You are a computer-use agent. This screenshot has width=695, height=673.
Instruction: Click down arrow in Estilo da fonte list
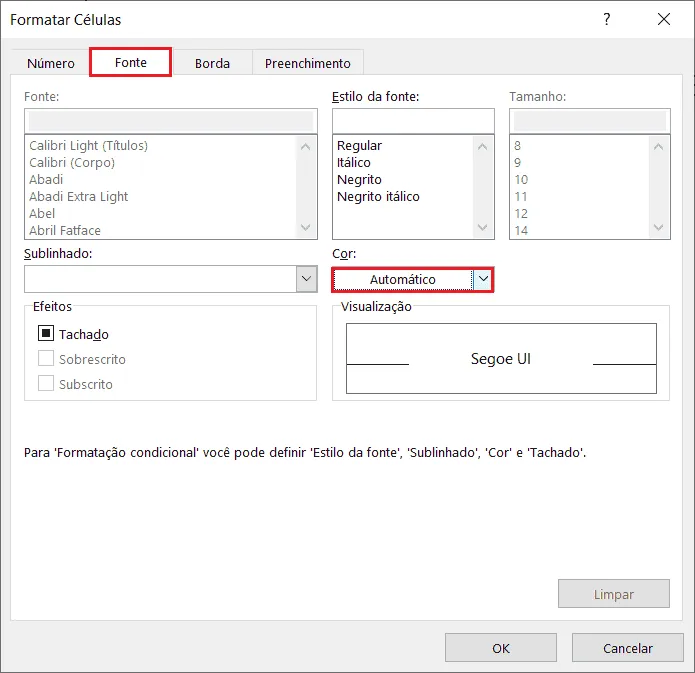pyautogui.click(x=482, y=227)
